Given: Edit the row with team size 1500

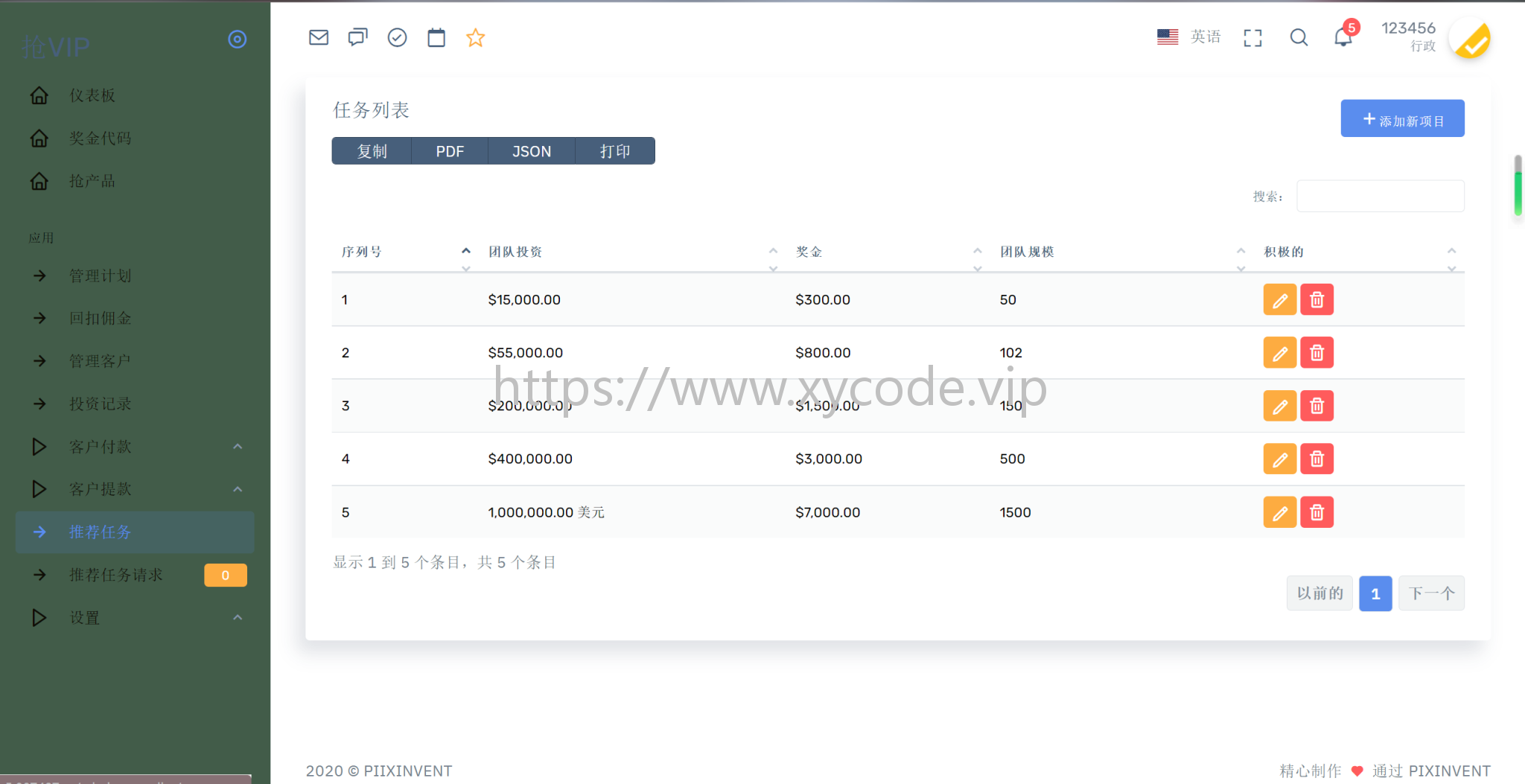Looking at the screenshot, I should pyautogui.click(x=1280, y=512).
